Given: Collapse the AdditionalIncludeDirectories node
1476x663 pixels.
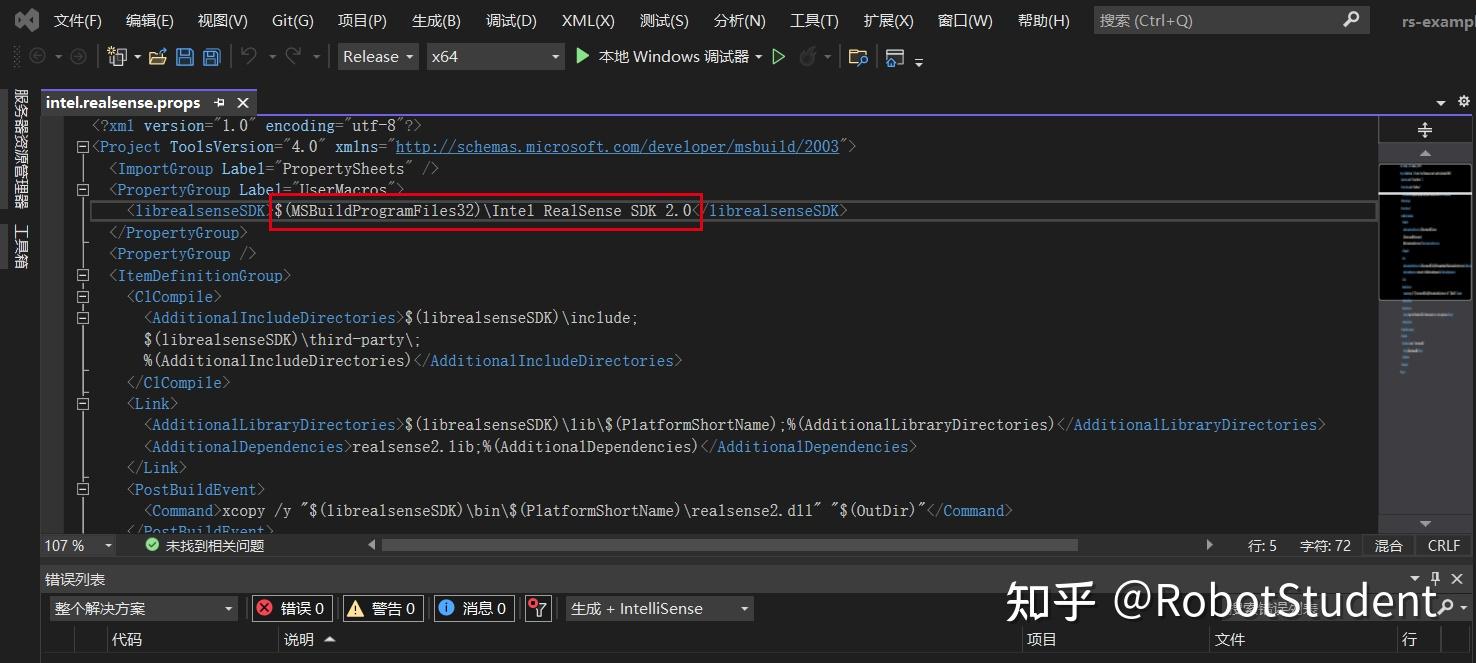Looking at the screenshot, I should tap(83, 318).
